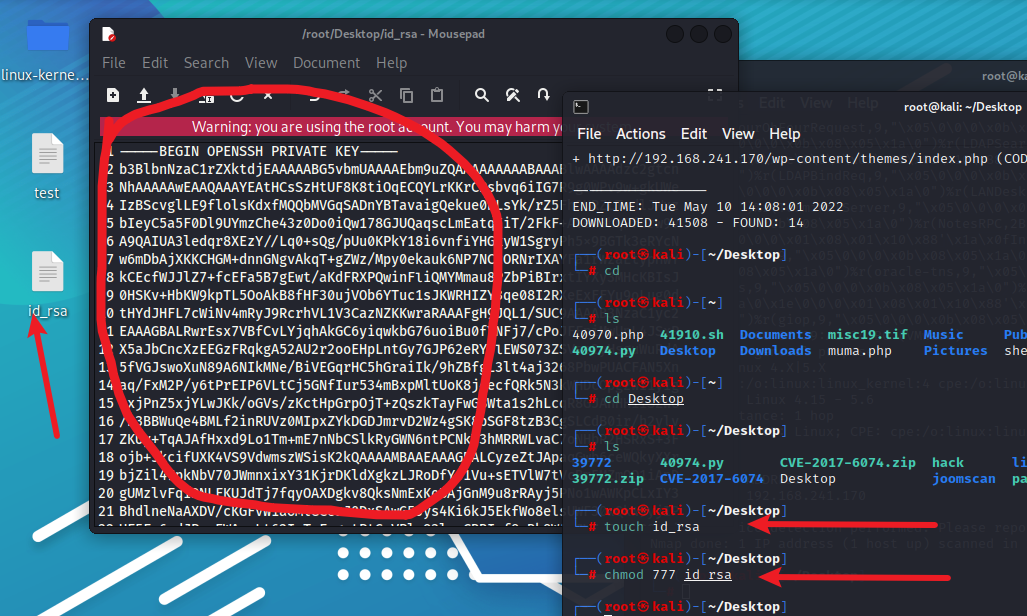This screenshot has width=1027, height=616.
Task: Open the terminal's View menu
Action: (738, 134)
